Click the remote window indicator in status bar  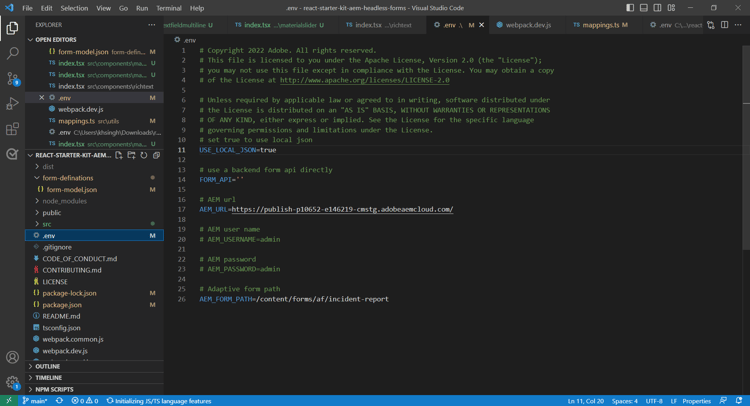(9, 401)
